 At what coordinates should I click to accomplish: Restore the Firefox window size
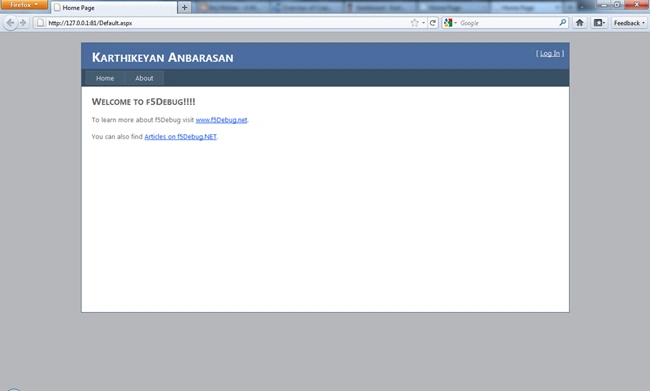[x=617, y=5]
